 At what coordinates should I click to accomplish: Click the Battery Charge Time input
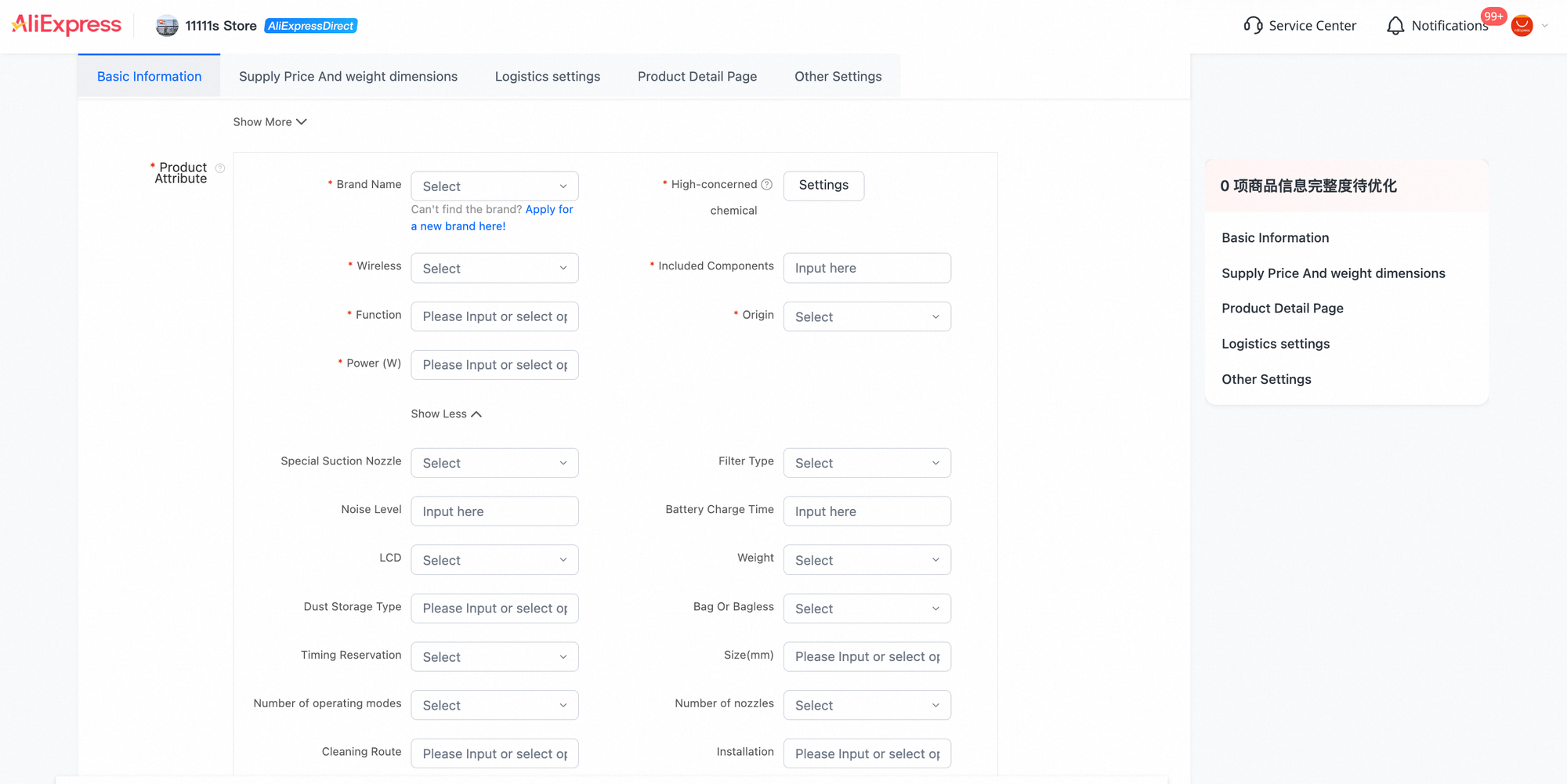tap(867, 511)
